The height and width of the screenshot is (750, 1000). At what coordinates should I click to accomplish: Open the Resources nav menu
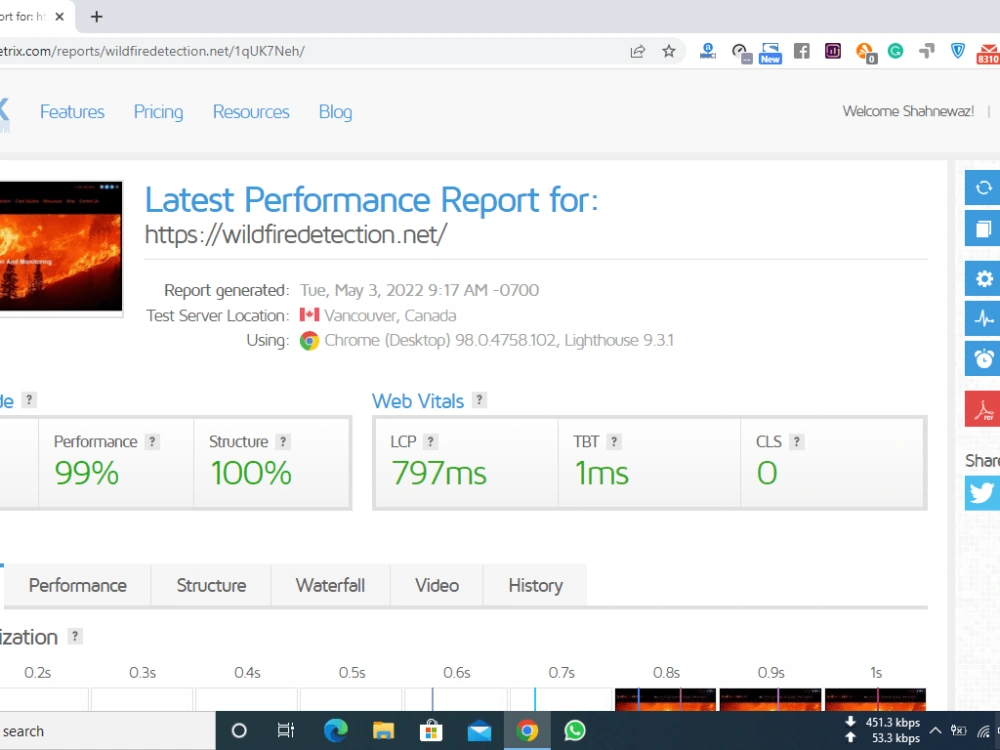click(251, 112)
